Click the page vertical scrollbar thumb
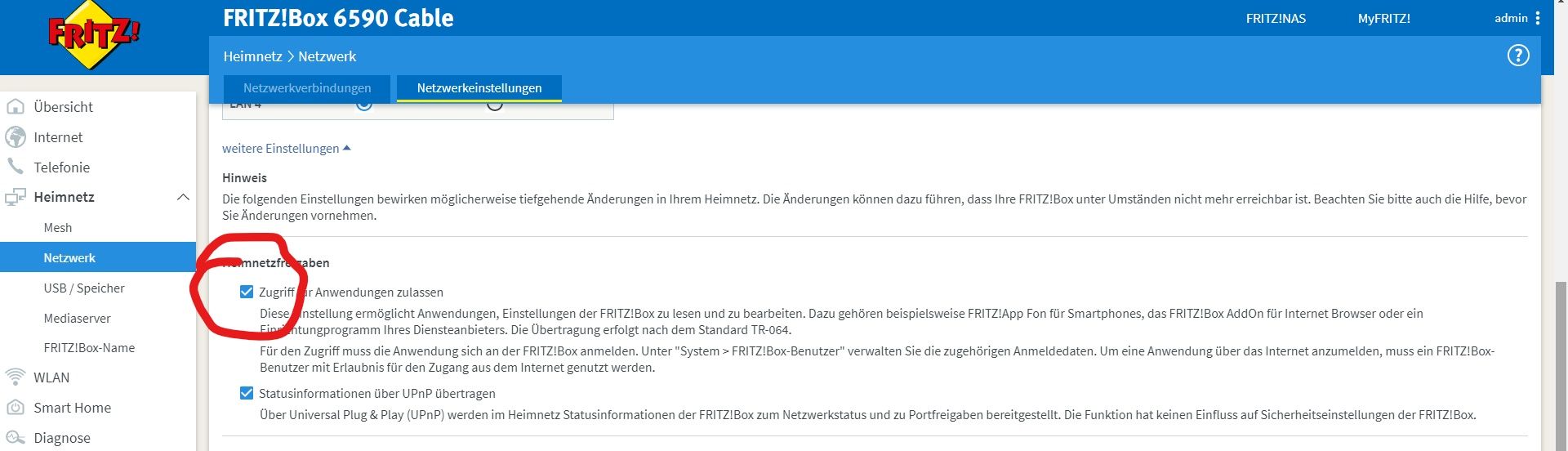1568x451 pixels. (x=1561, y=366)
